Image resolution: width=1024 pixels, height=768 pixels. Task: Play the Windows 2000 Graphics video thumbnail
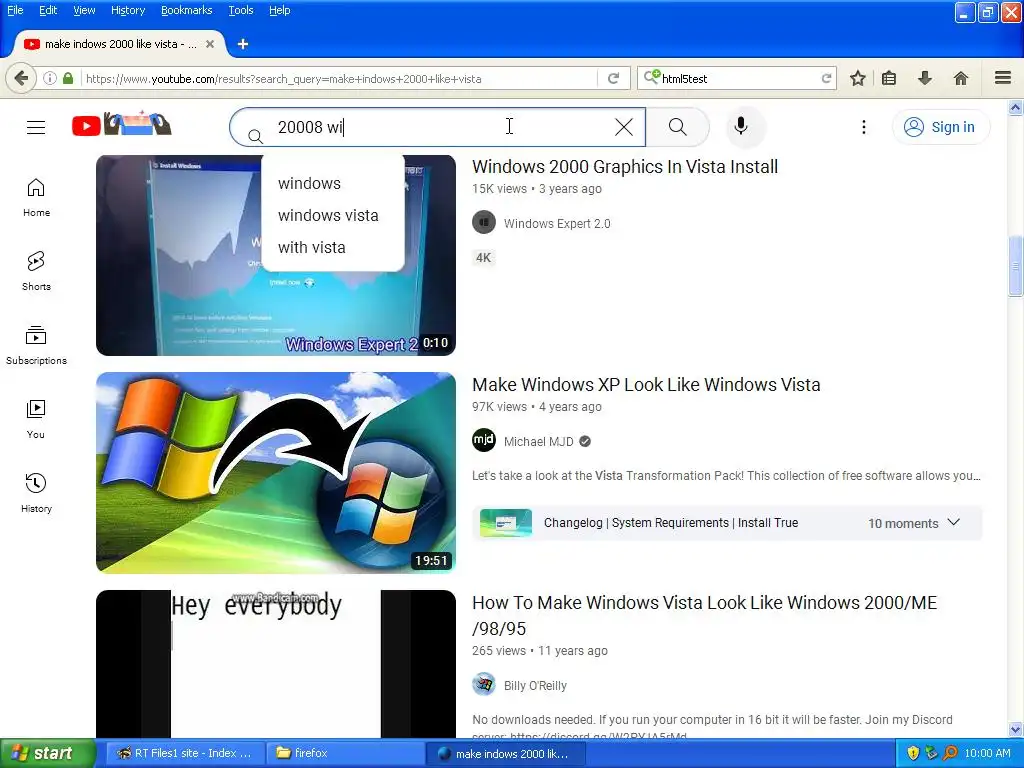coord(276,255)
